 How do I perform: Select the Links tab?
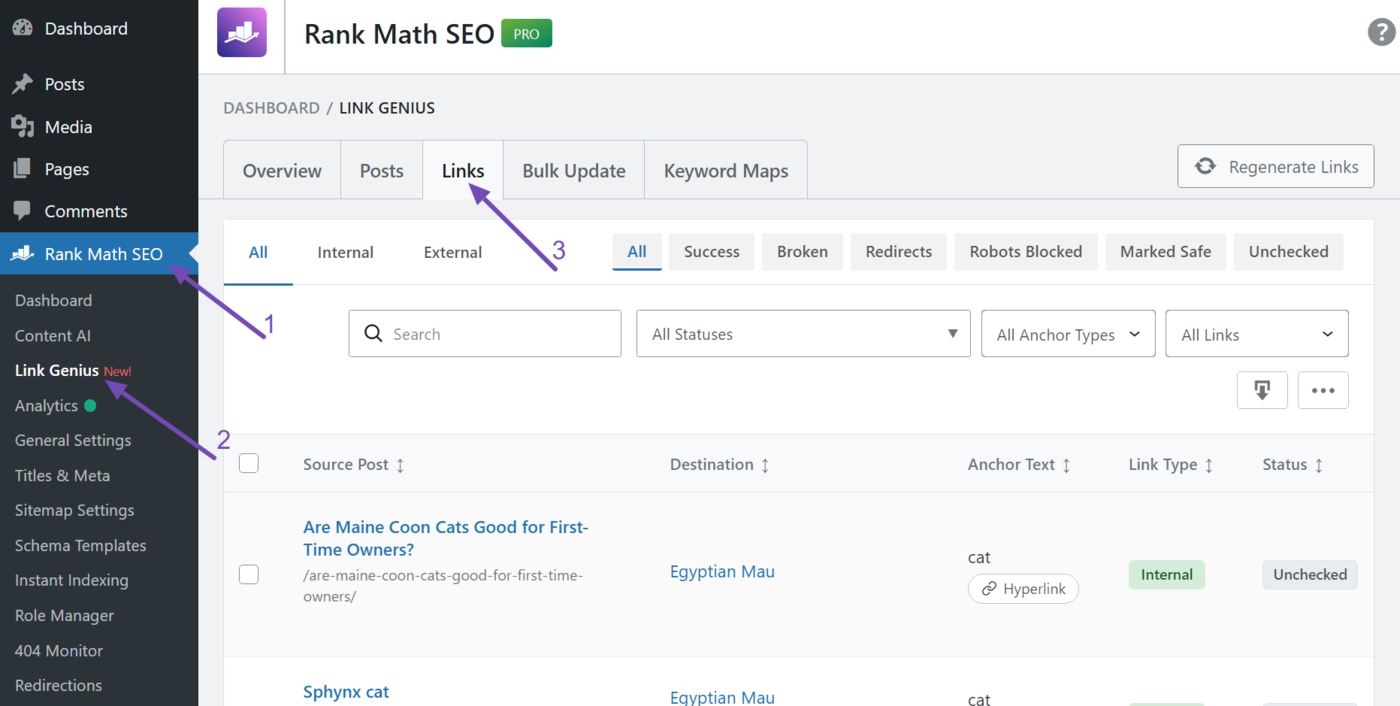click(463, 170)
